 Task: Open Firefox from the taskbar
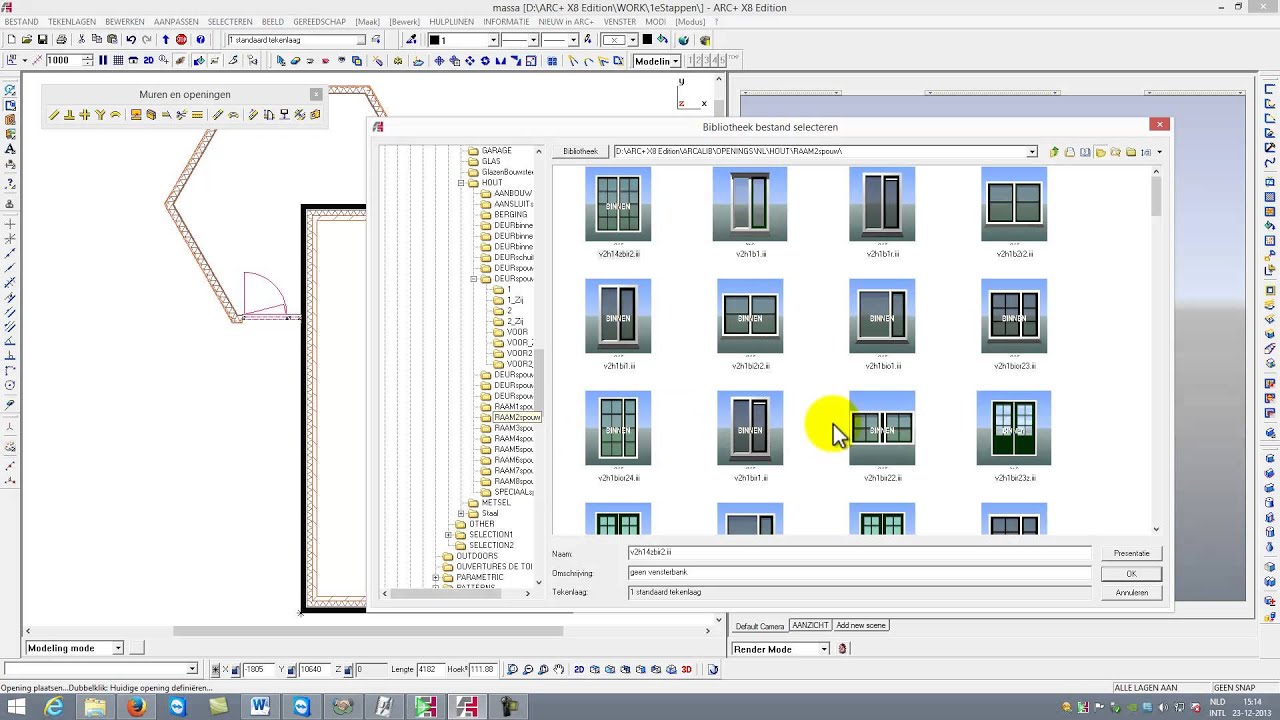(136, 707)
